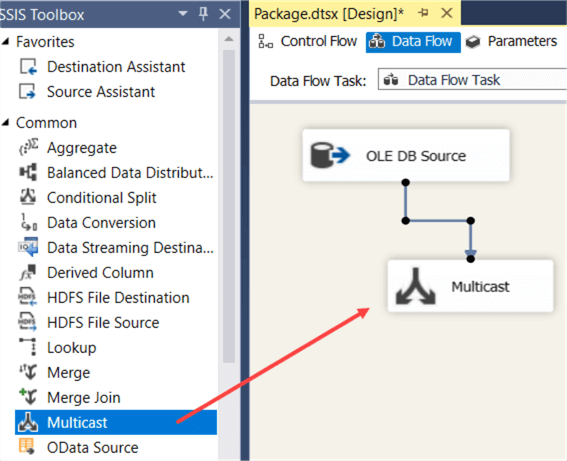Select the Multicast component label on canvas

(480, 286)
